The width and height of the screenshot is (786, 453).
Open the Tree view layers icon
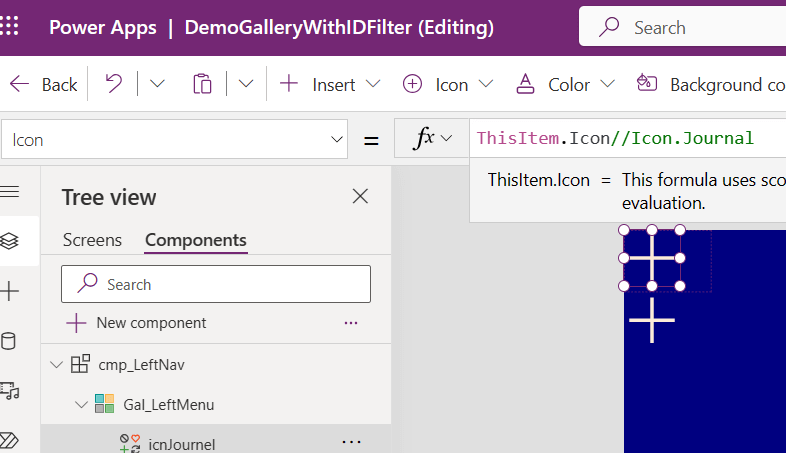click(10, 241)
